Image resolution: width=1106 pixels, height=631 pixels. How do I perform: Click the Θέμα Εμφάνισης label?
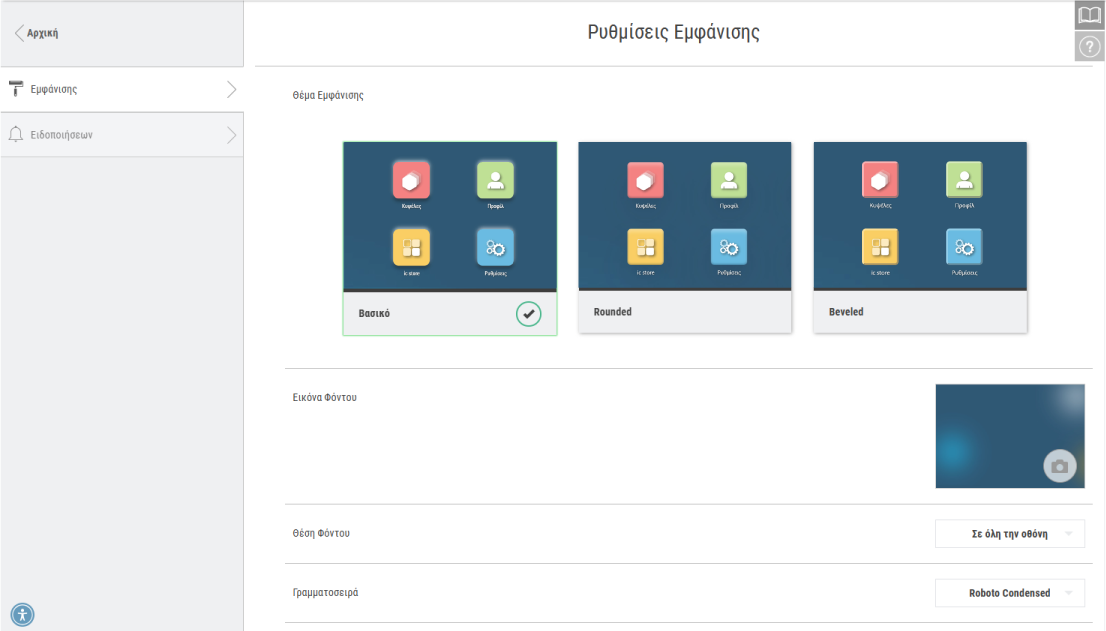click(x=328, y=95)
